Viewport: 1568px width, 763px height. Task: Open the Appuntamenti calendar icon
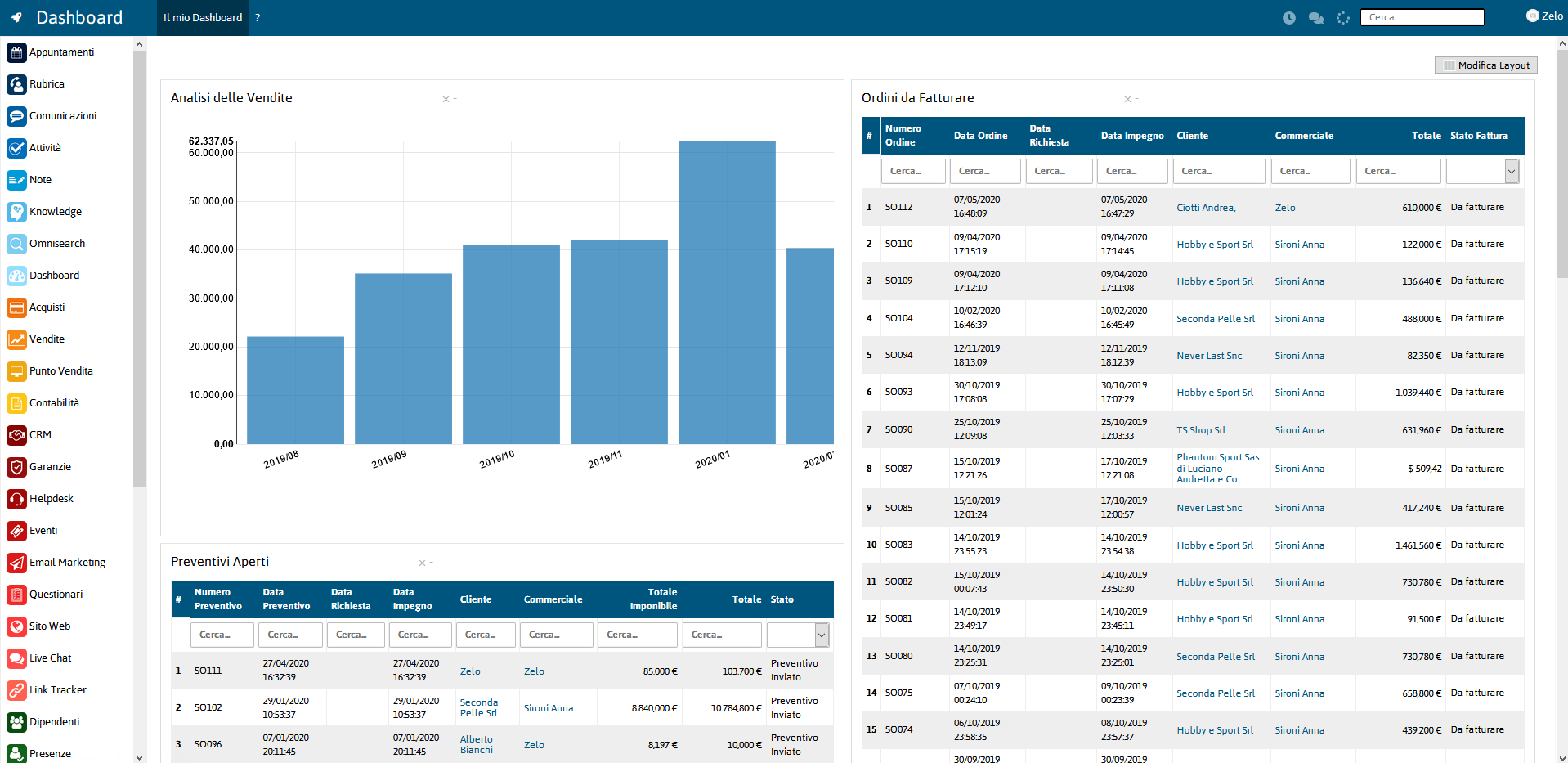16,52
